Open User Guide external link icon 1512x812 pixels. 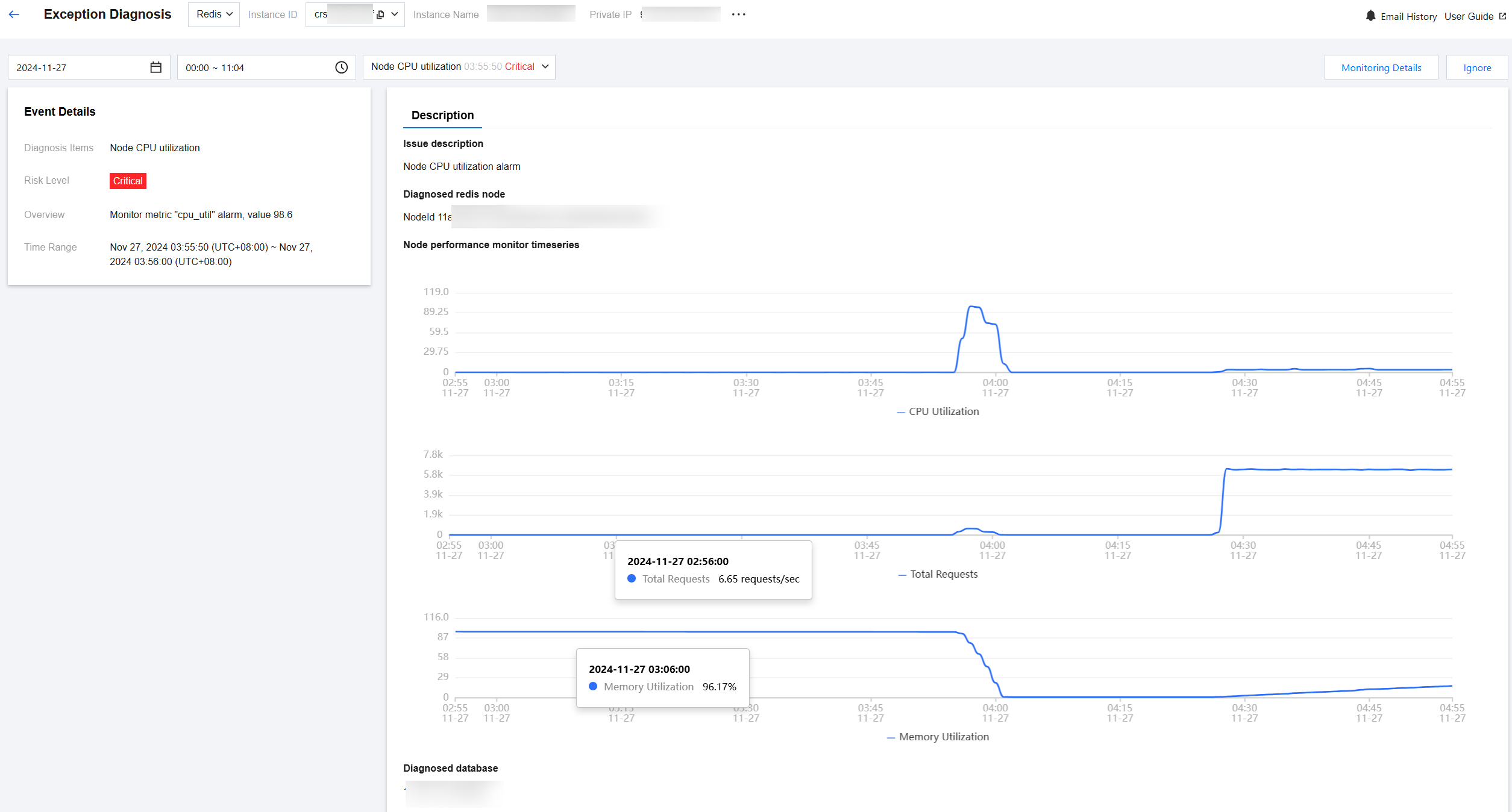[1502, 16]
